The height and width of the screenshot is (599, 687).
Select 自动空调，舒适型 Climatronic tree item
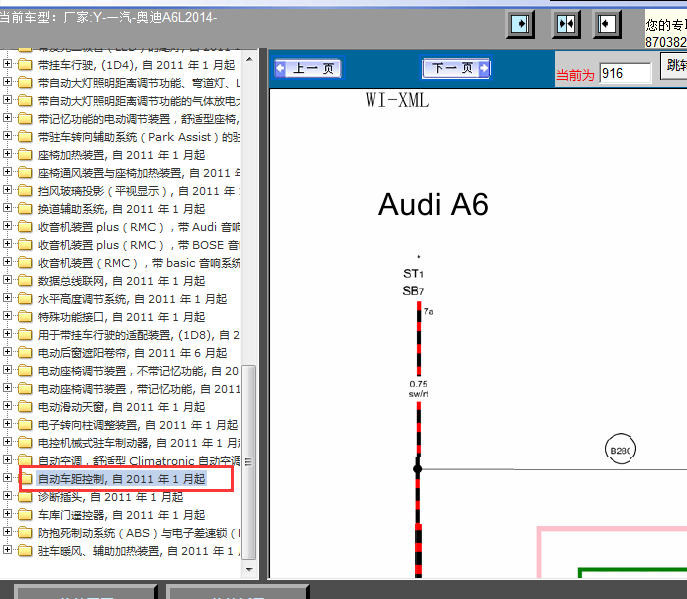point(139,461)
